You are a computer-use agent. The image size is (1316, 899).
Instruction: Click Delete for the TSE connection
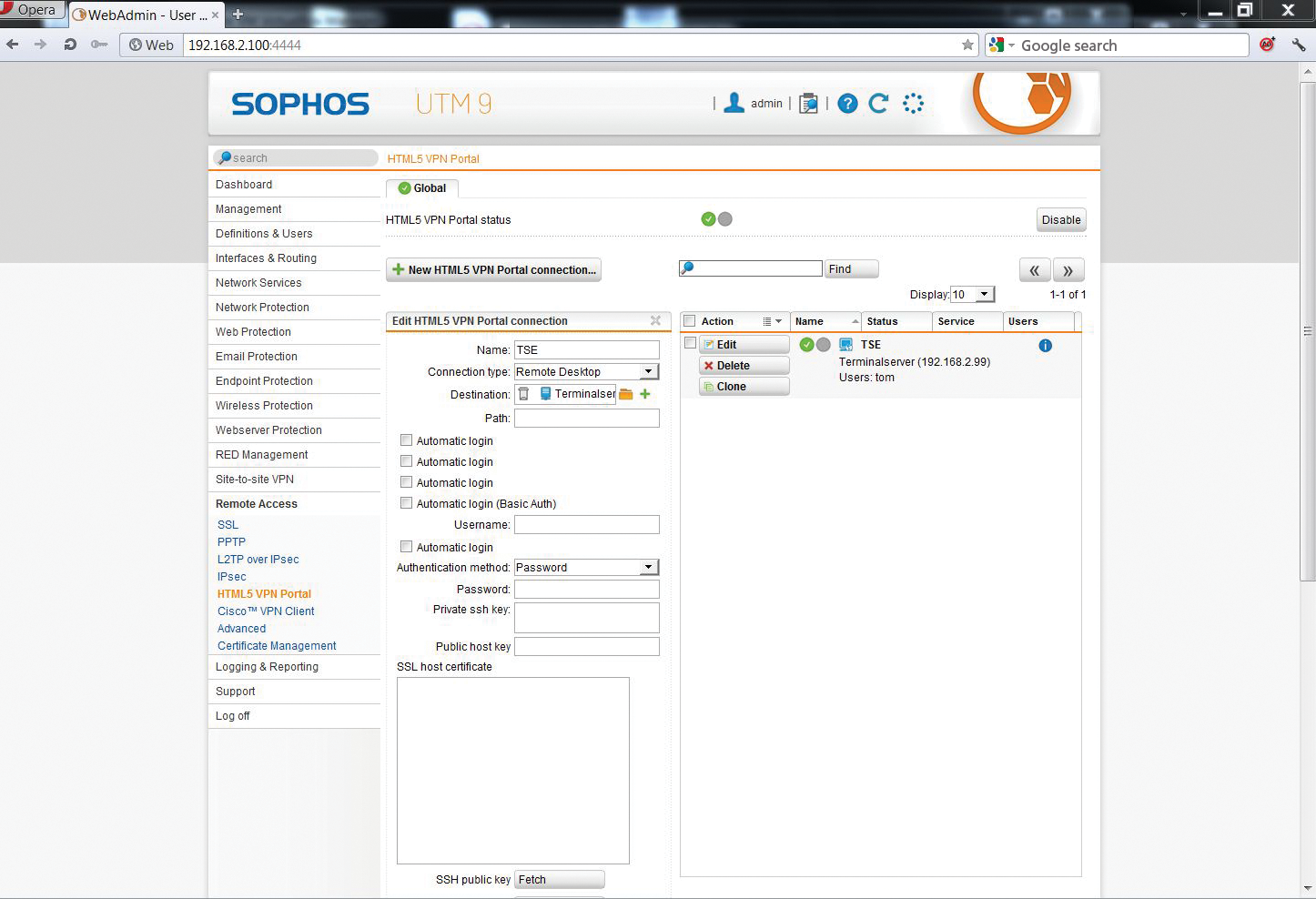coord(744,365)
